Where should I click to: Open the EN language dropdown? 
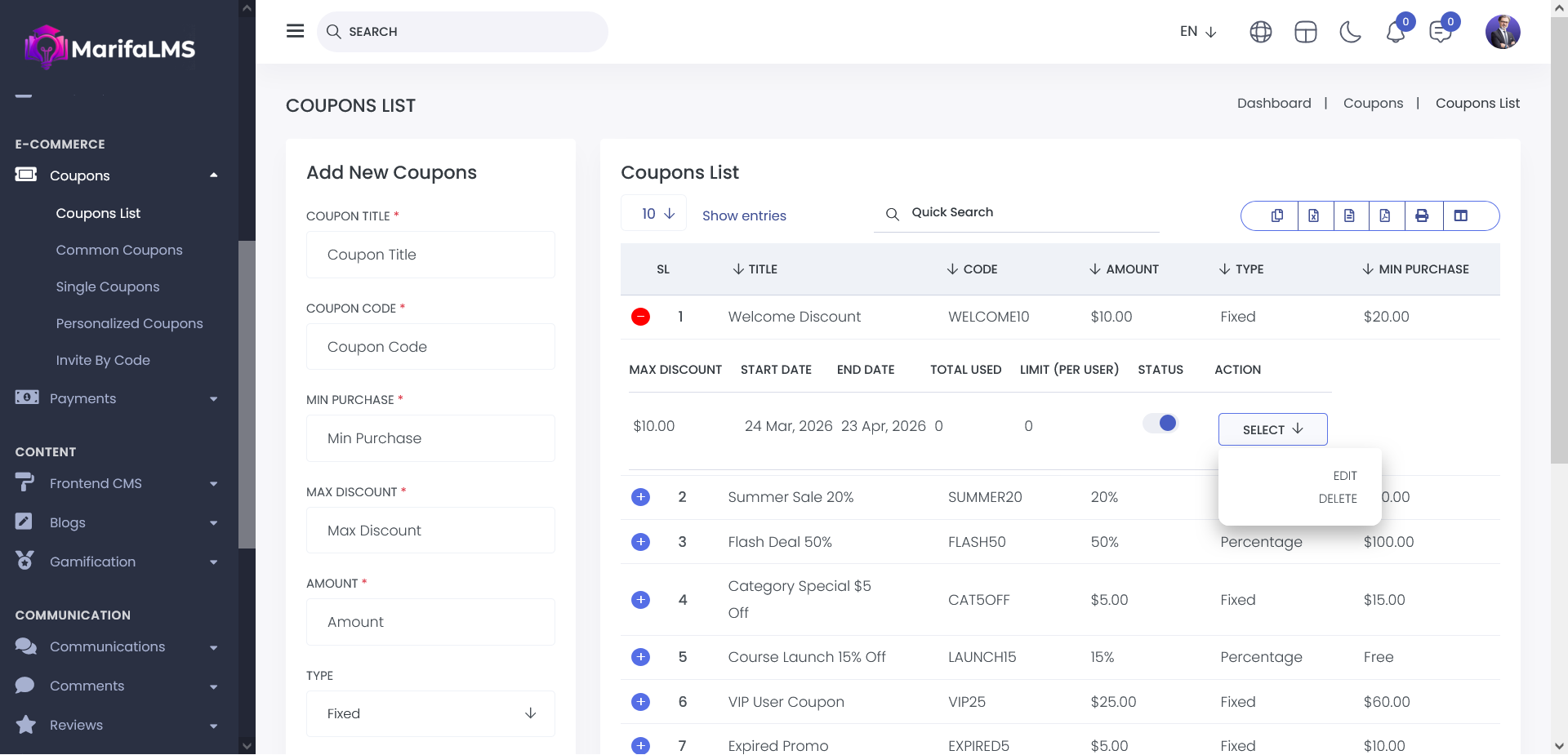pos(1198,32)
